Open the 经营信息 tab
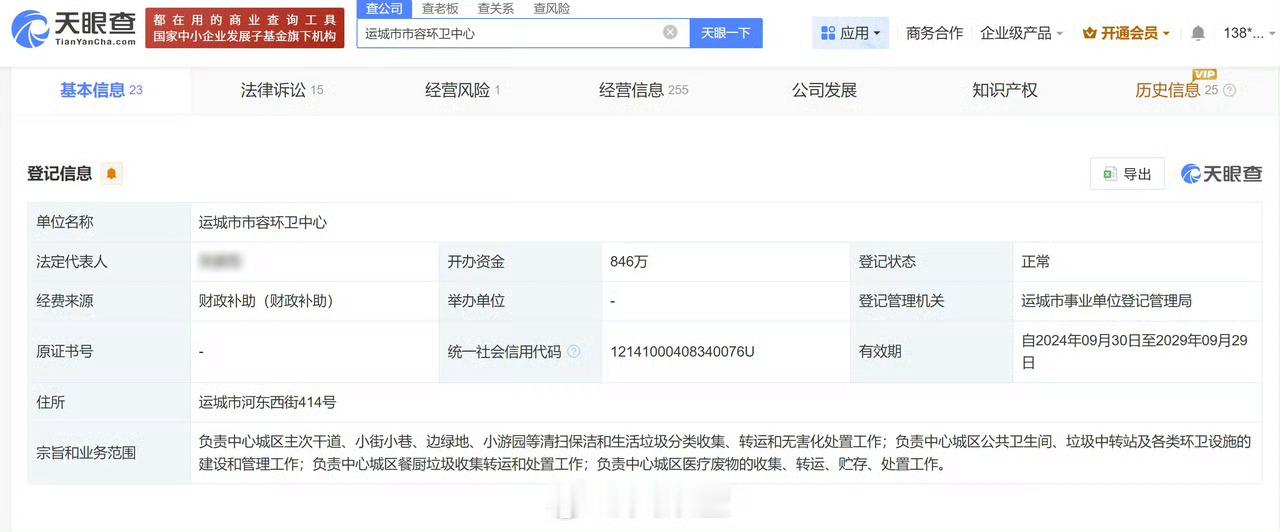The image size is (1280, 532). [643, 90]
